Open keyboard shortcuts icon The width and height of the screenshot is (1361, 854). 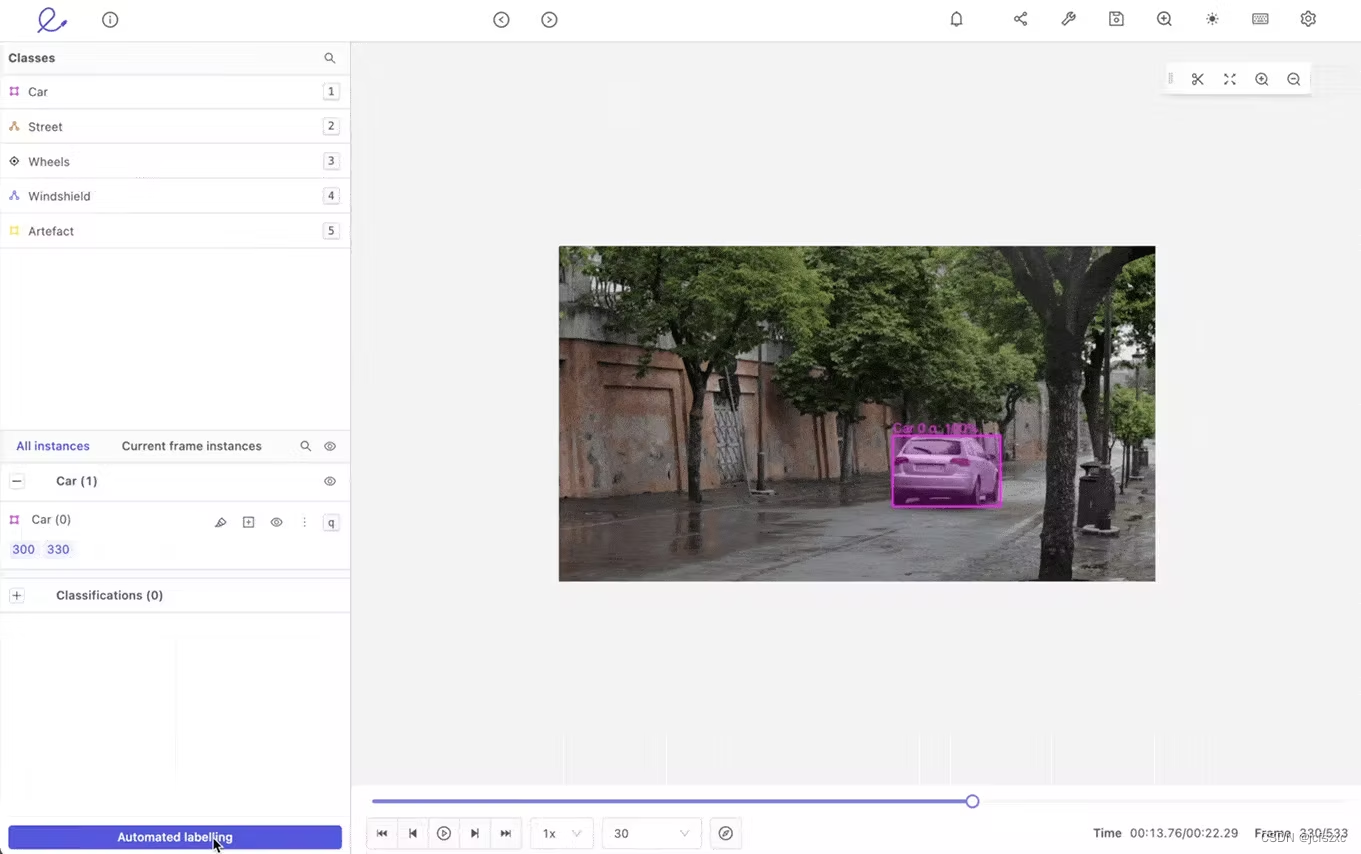(1260, 19)
